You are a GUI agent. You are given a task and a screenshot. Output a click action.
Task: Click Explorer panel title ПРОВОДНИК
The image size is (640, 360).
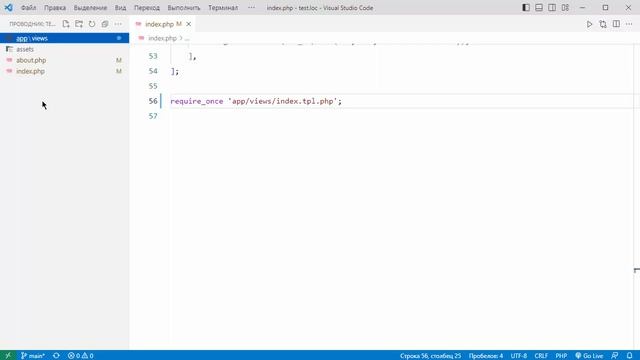coord(32,24)
